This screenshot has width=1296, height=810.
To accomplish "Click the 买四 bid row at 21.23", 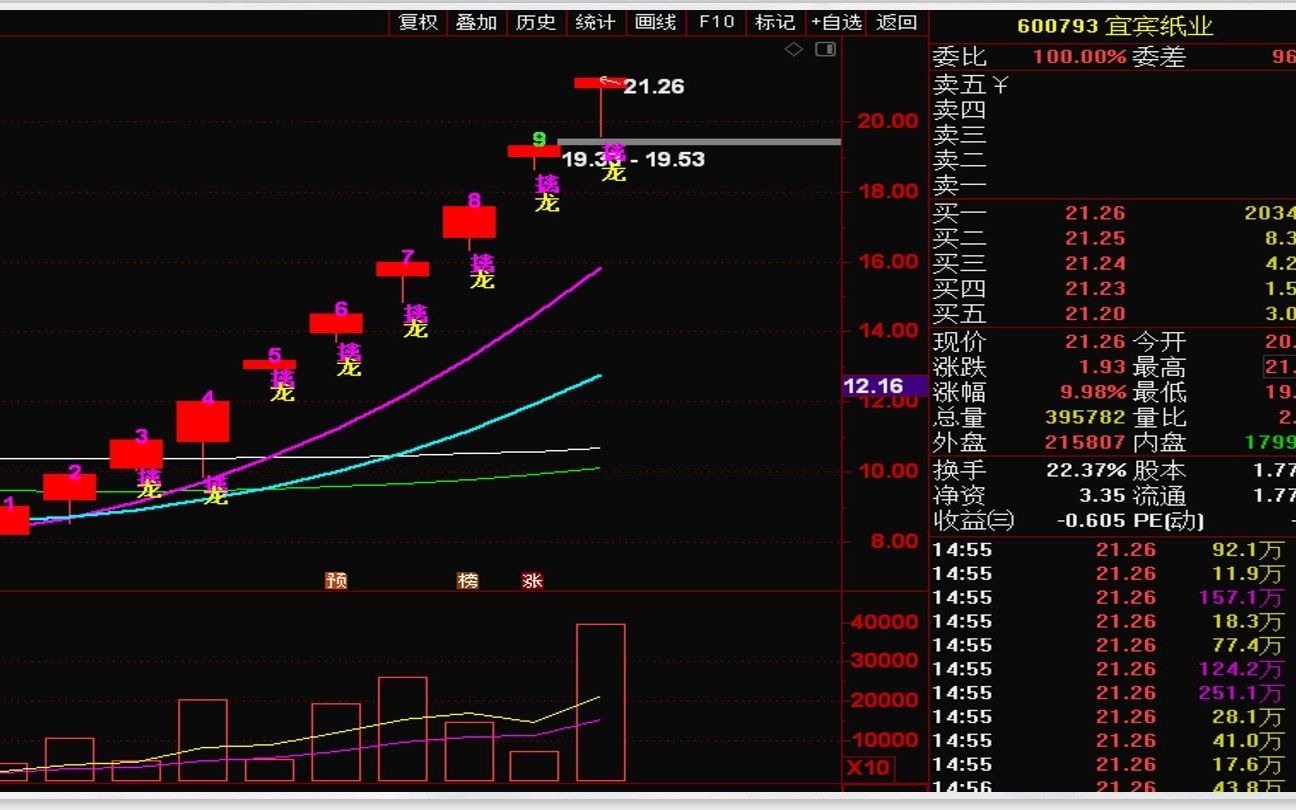I will click(1113, 289).
